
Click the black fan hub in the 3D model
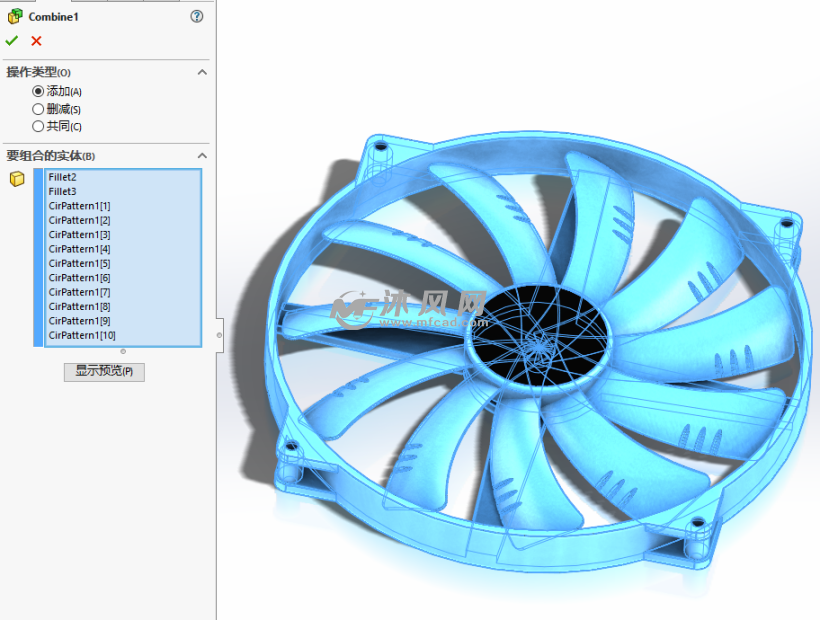click(540, 337)
